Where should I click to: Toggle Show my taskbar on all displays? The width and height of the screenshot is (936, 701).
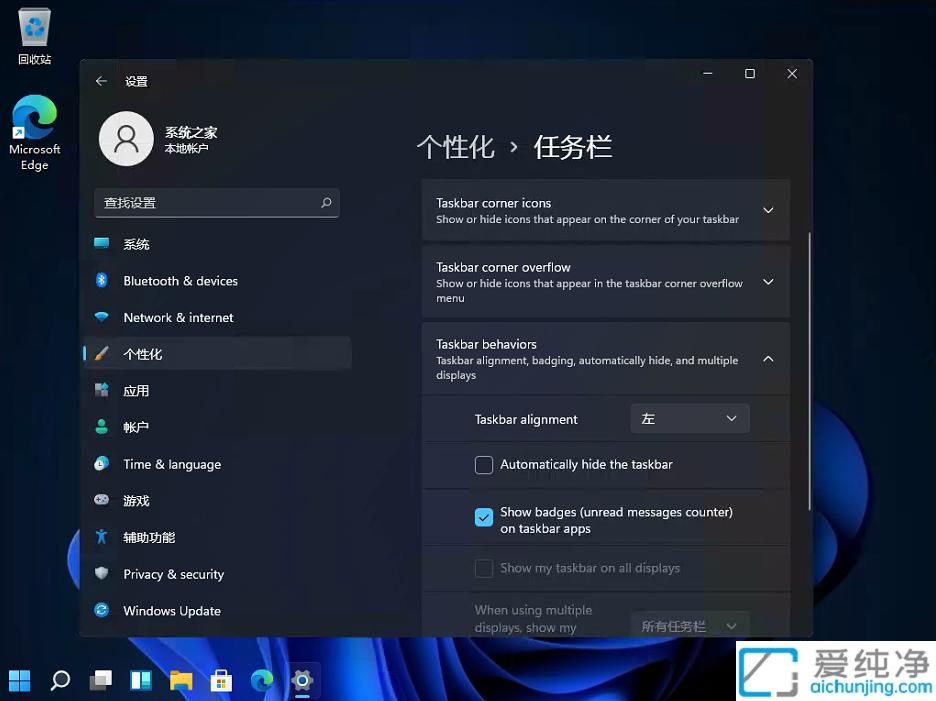click(x=484, y=567)
